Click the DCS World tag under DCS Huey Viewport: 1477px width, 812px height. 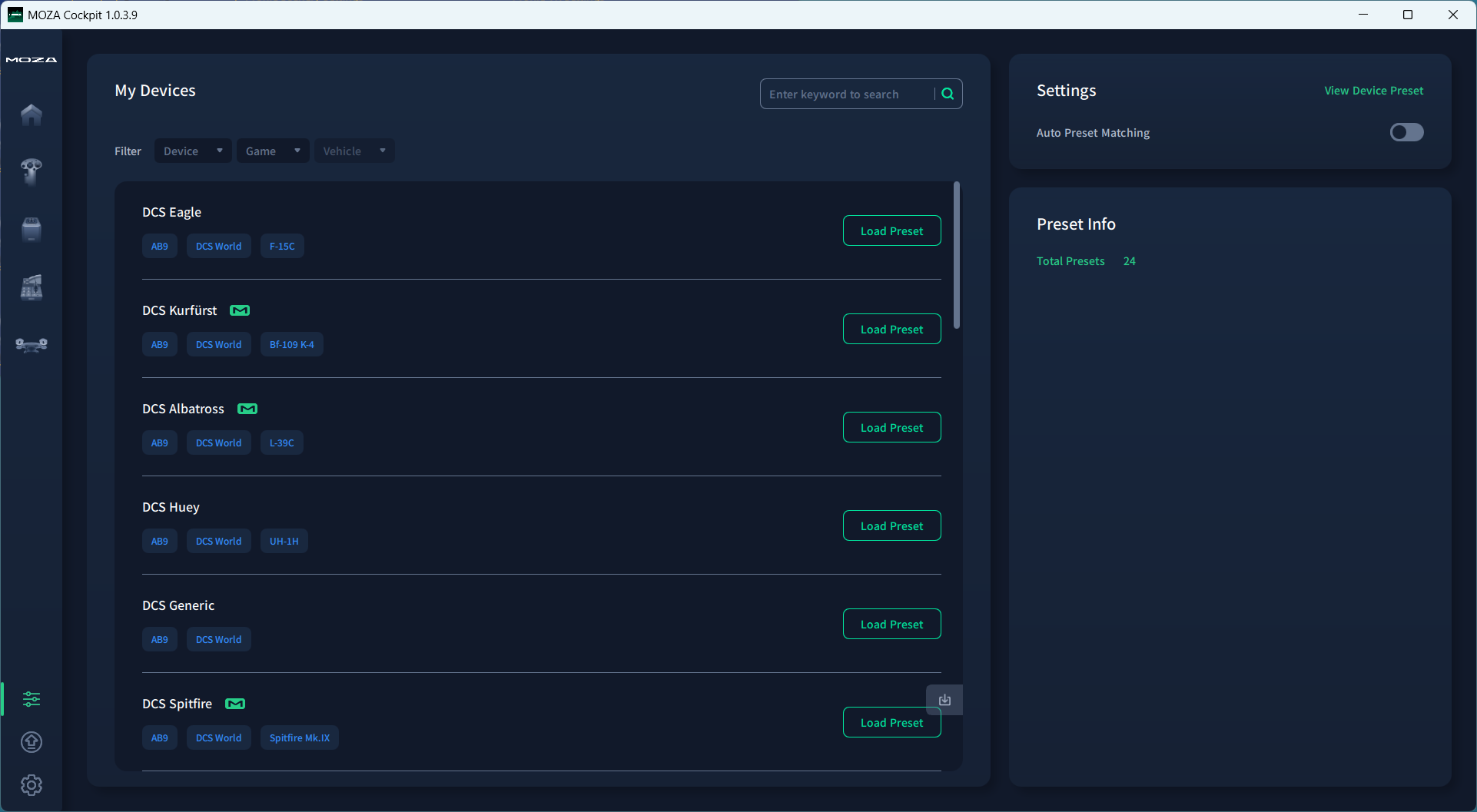tap(219, 541)
